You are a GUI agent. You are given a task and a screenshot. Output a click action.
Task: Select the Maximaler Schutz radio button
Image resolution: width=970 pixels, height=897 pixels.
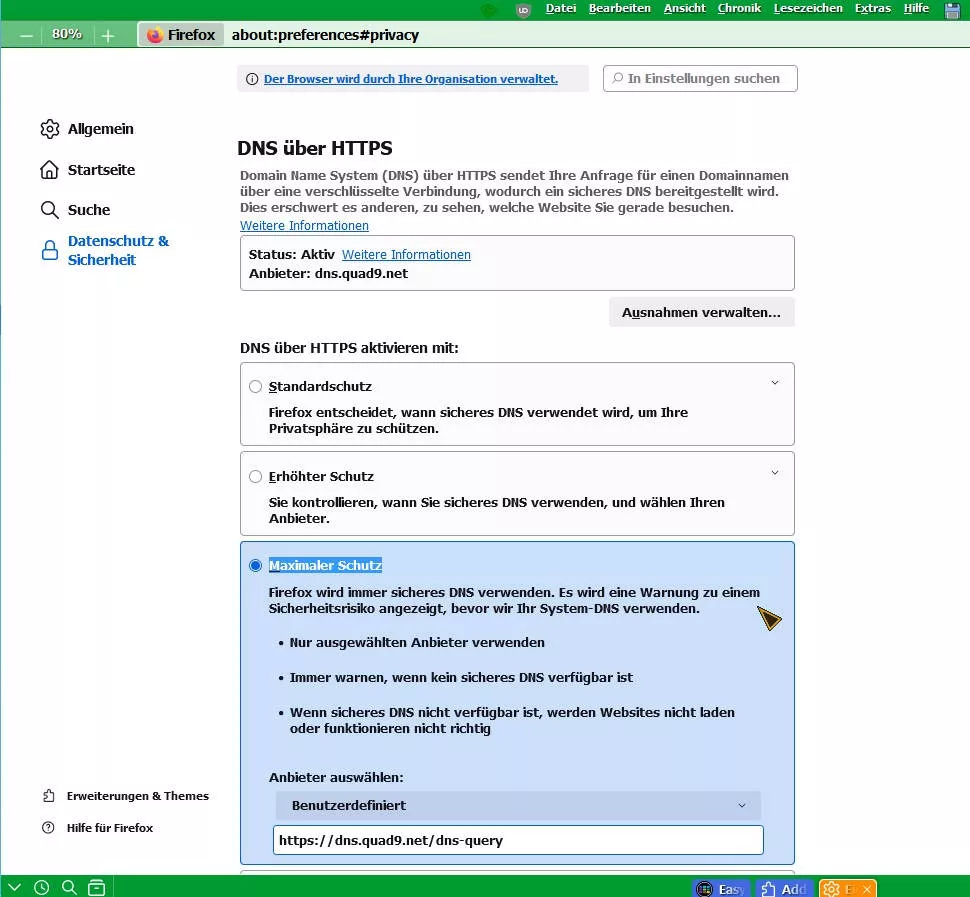255,565
